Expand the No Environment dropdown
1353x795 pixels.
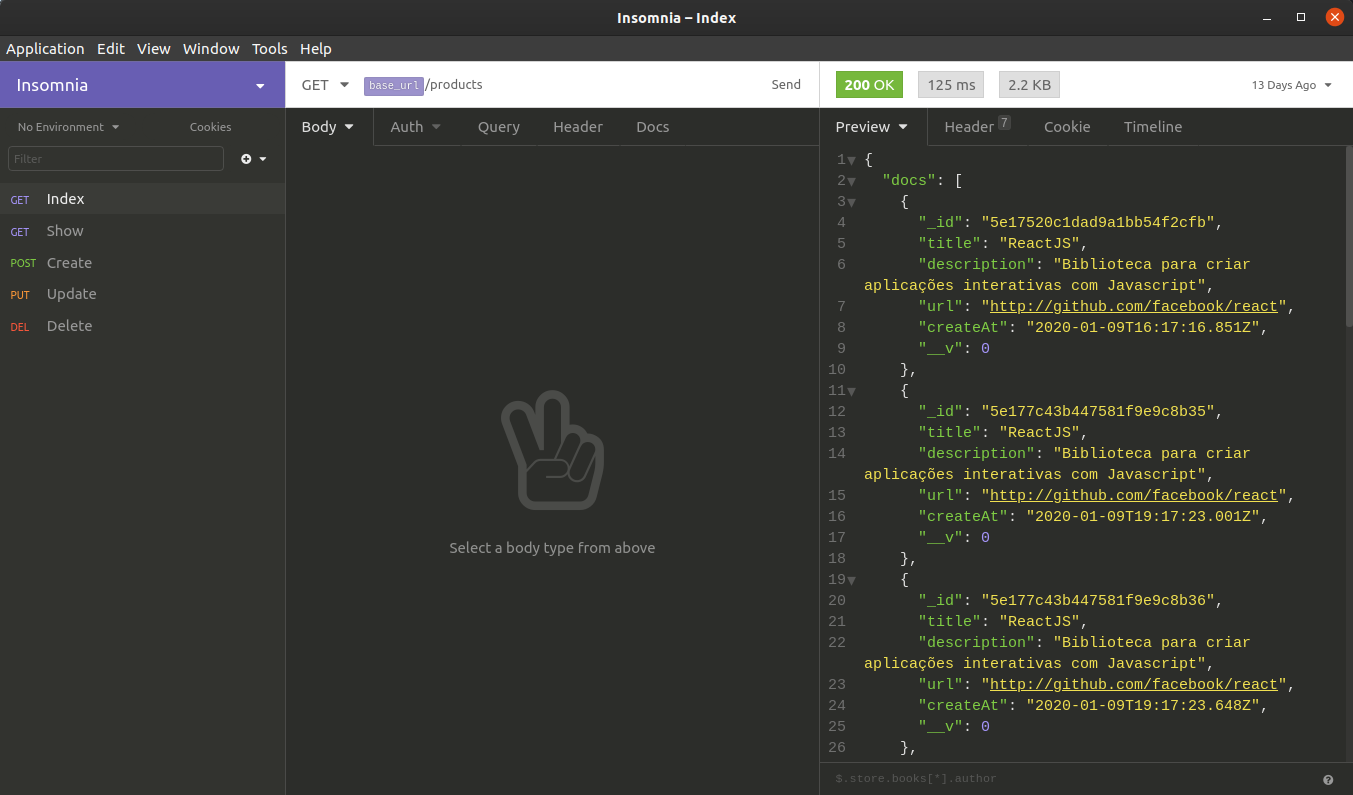coord(68,127)
